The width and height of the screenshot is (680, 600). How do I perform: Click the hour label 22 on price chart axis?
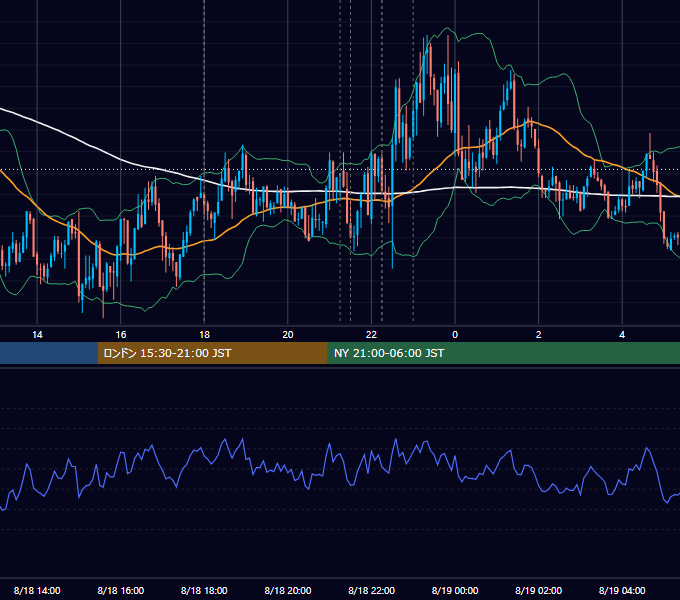372,335
